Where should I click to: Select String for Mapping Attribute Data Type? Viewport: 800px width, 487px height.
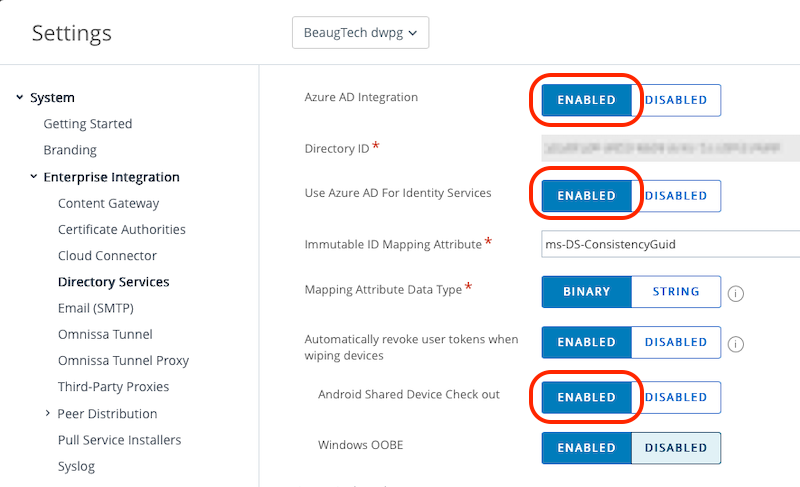click(676, 292)
